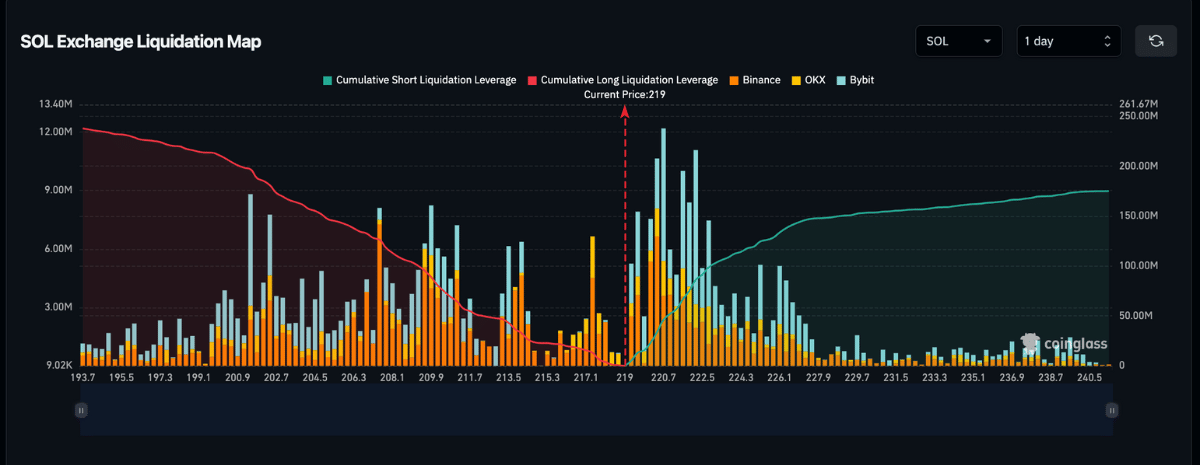This screenshot has width=1200, height=465.
Task: Click the left range handle pause icon
Action: point(81,410)
